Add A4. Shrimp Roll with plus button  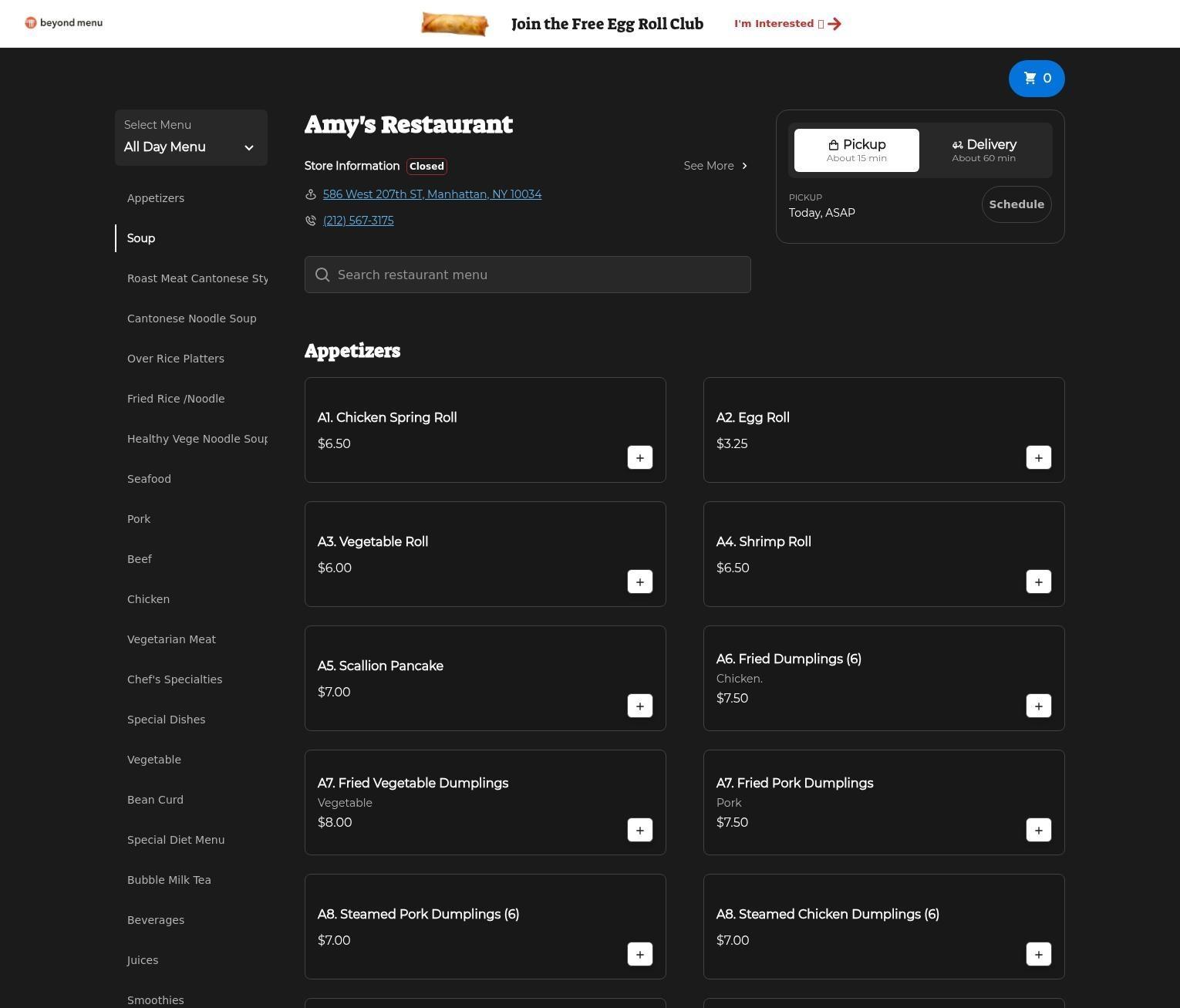click(1038, 582)
